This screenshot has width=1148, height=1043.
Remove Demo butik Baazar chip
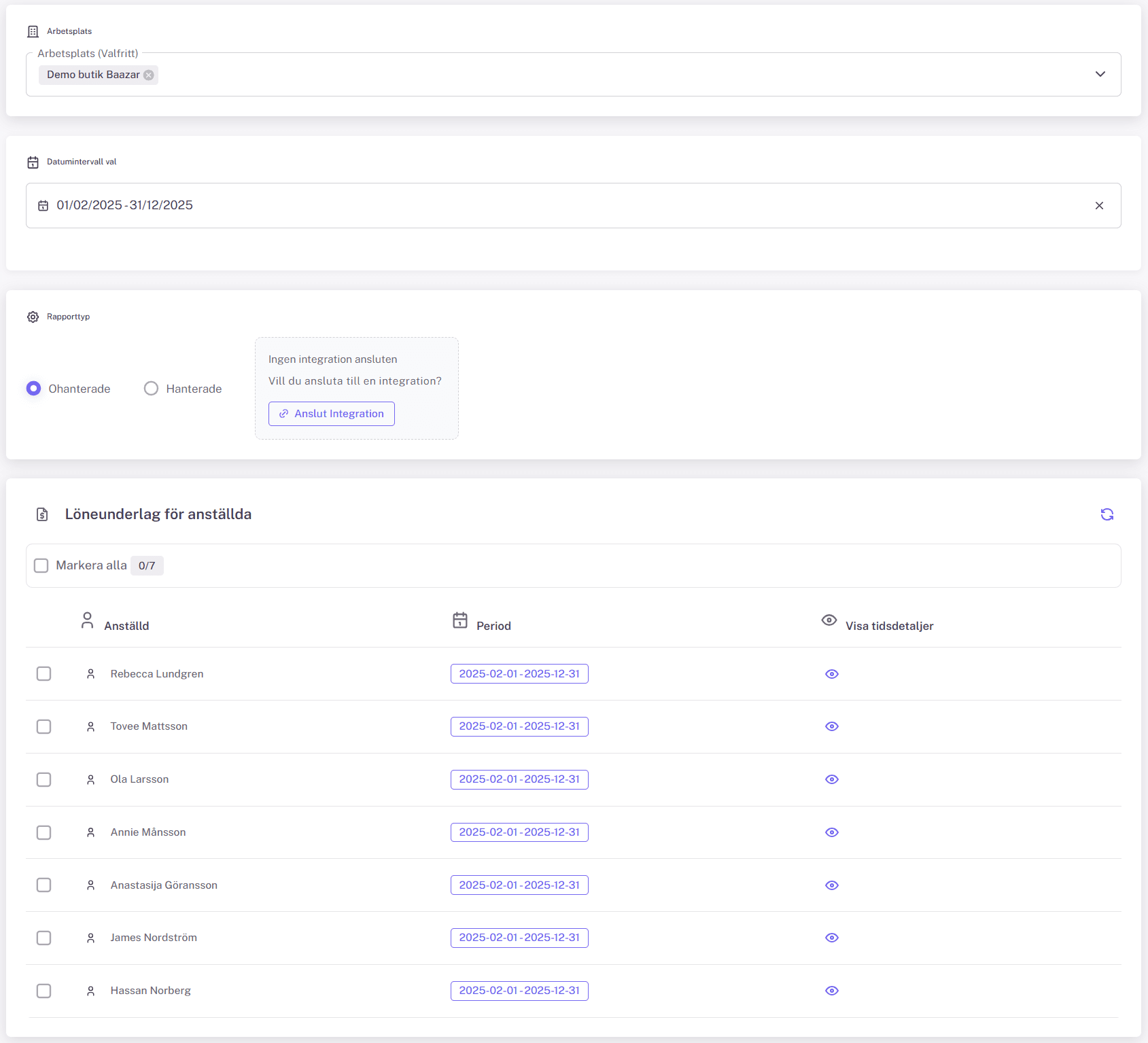pyautogui.click(x=149, y=75)
